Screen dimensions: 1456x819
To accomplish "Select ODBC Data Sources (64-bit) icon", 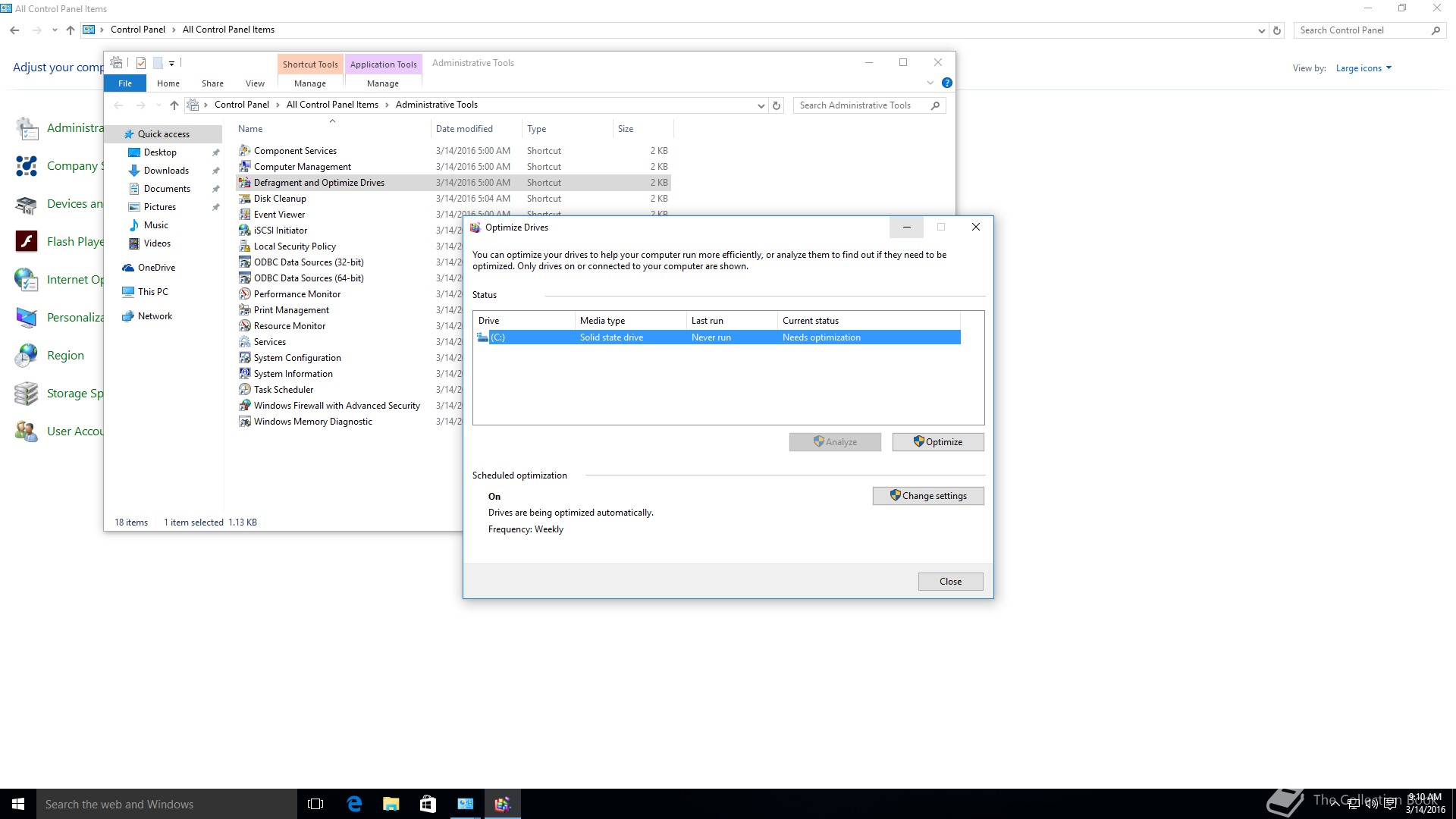I will tap(244, 278).
